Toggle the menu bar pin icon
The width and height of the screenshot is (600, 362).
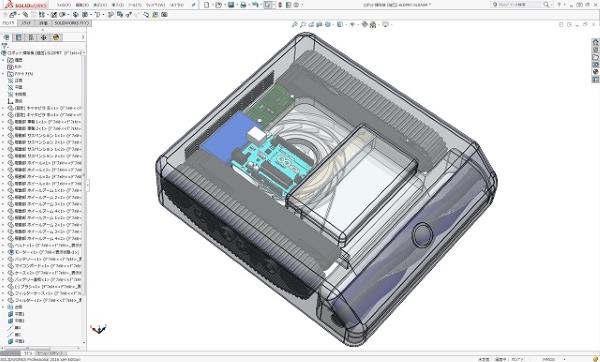tap(194, 5)
